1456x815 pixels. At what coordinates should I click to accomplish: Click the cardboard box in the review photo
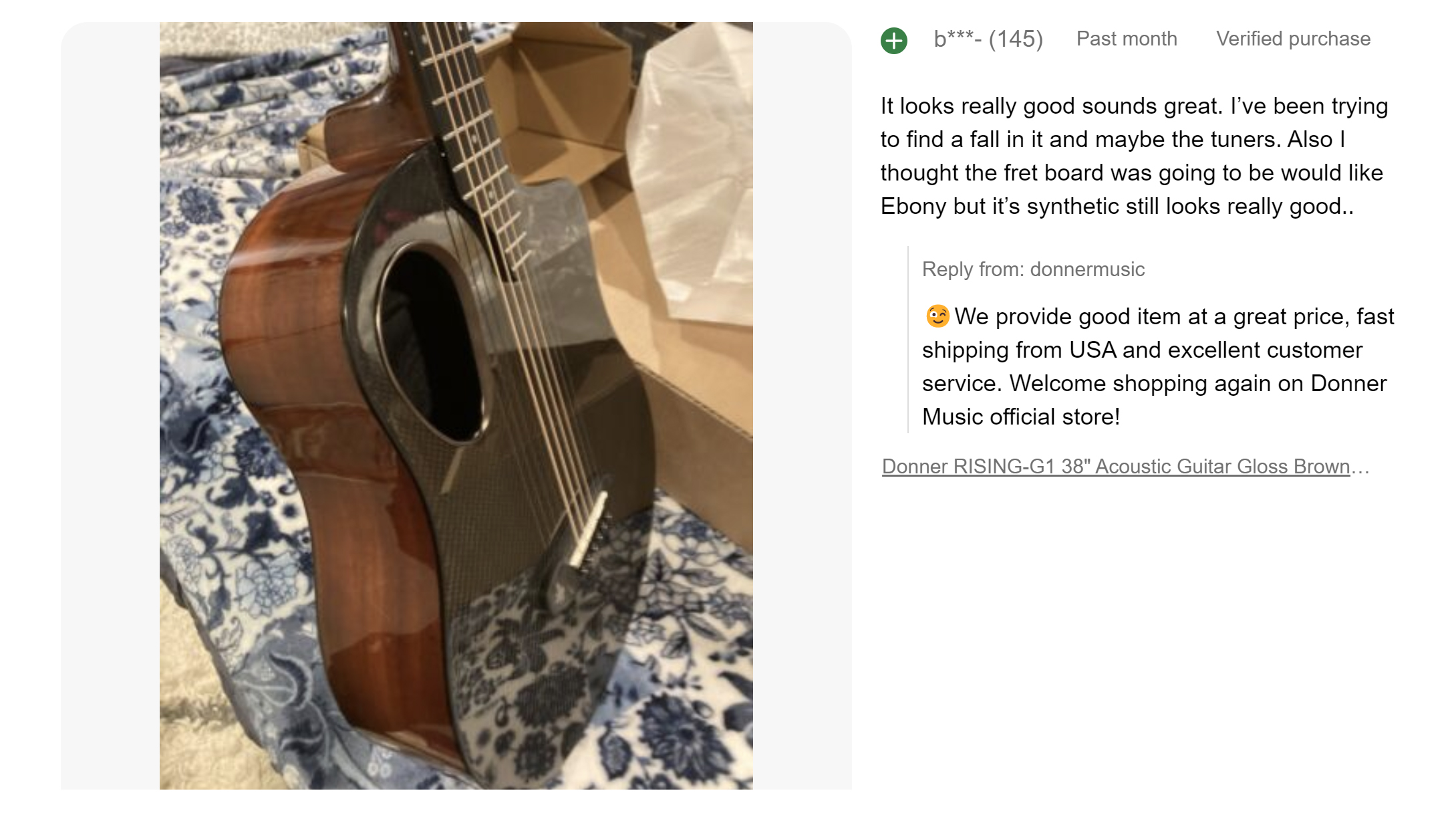[x=568, y=100]
